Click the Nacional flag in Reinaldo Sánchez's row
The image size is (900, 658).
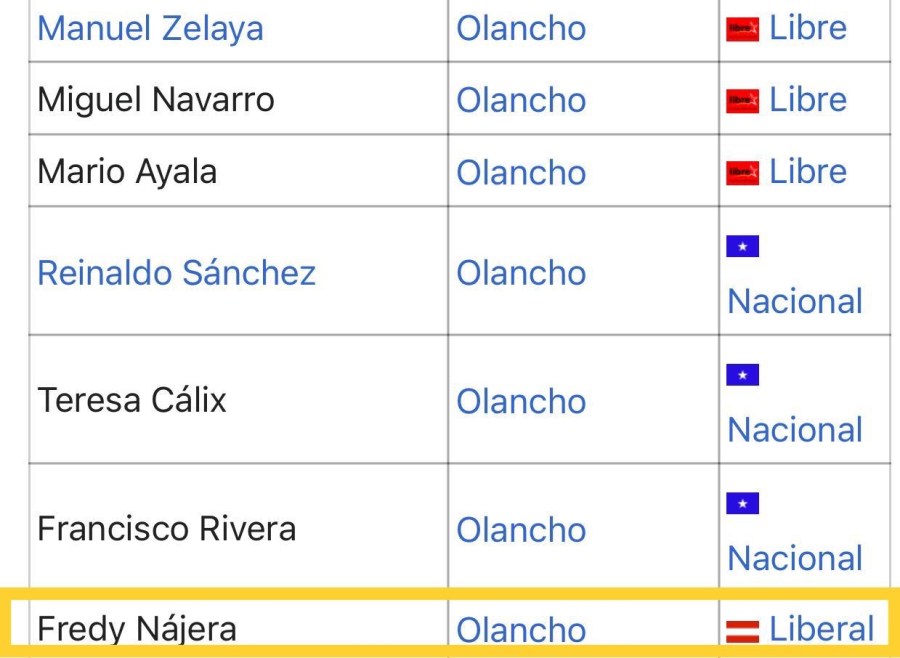742,247
